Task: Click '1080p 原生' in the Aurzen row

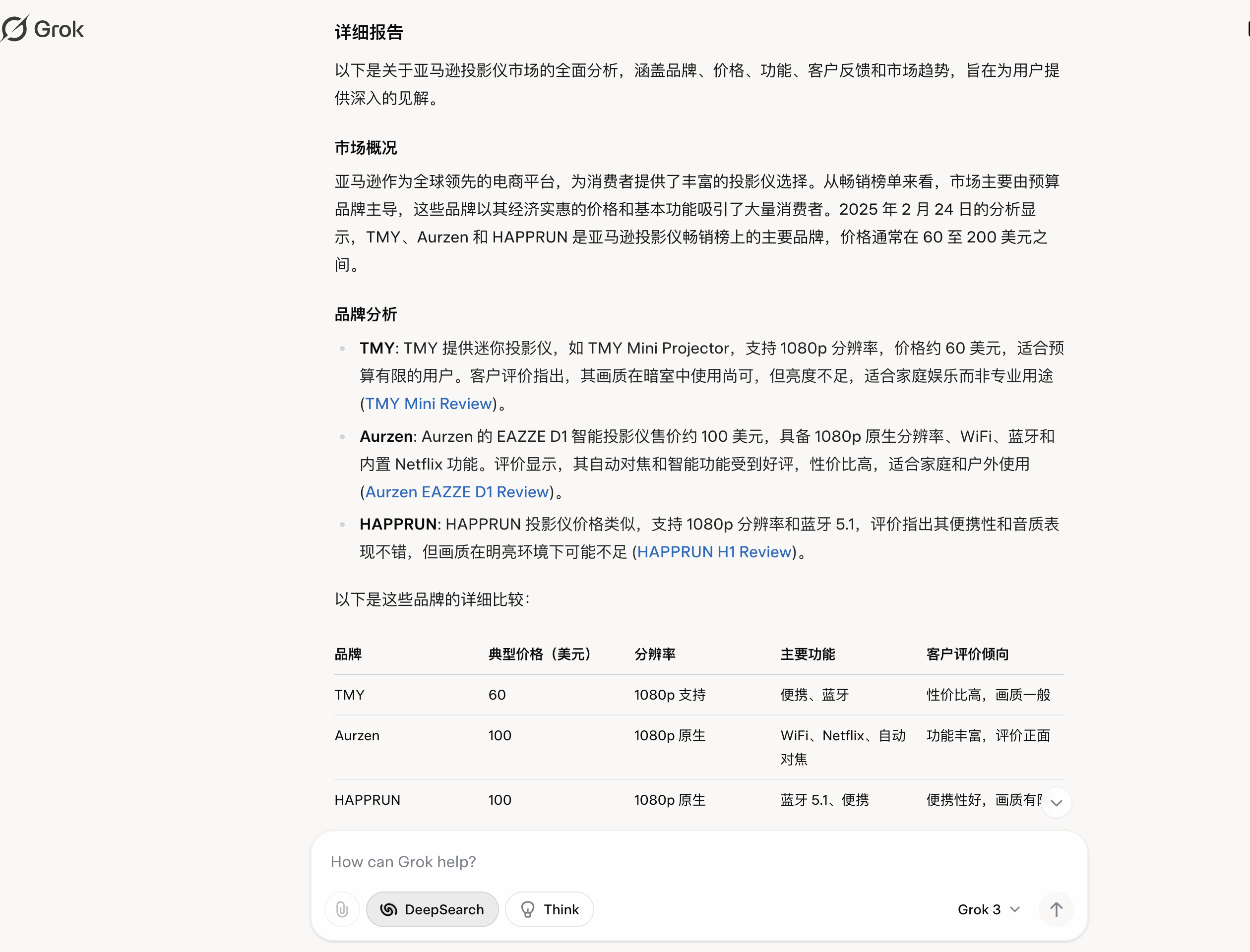Action: pos(670,735)
